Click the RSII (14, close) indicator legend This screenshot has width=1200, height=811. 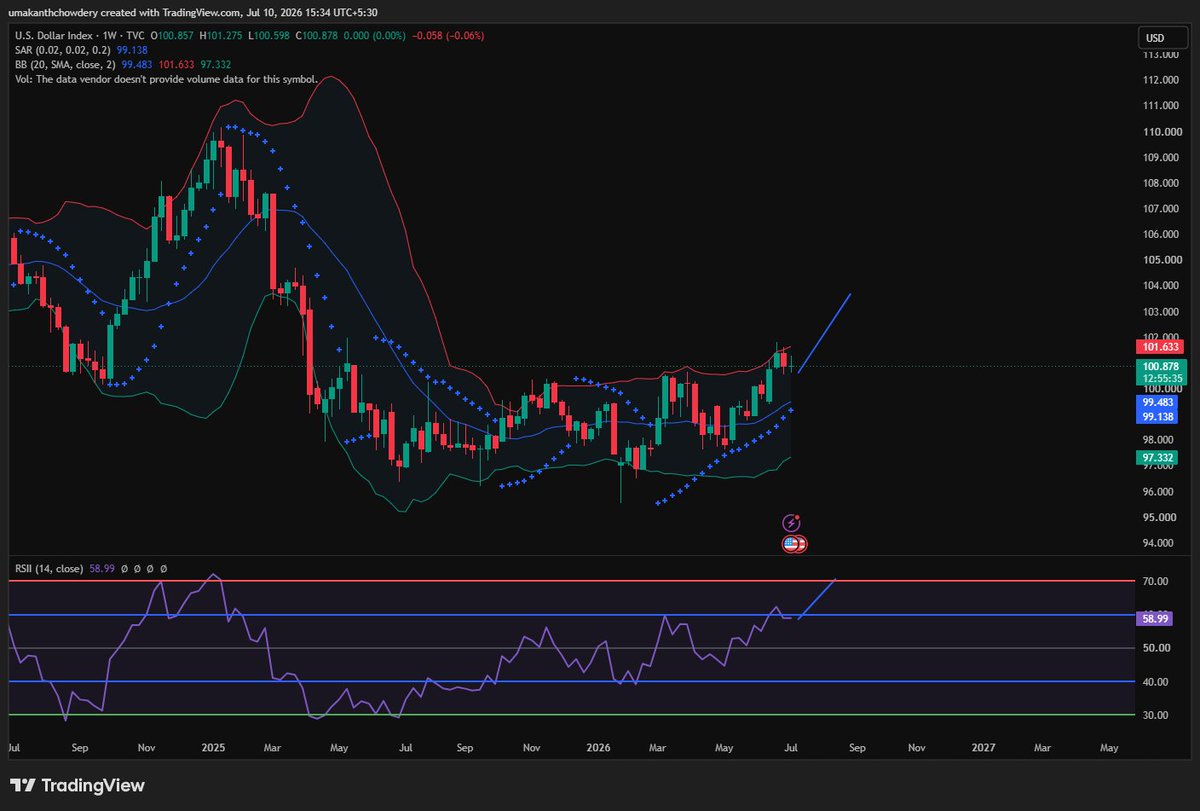point(48,568)
